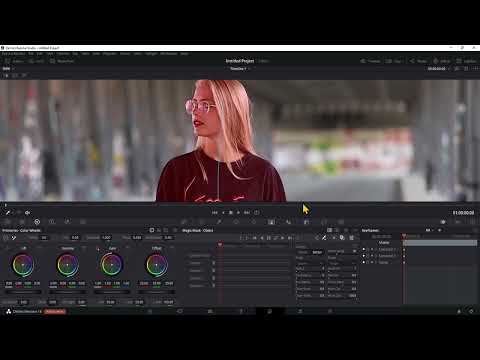The image size is (480, 360).
Task: Switch to the Color page tab
Action: [270, 311]
